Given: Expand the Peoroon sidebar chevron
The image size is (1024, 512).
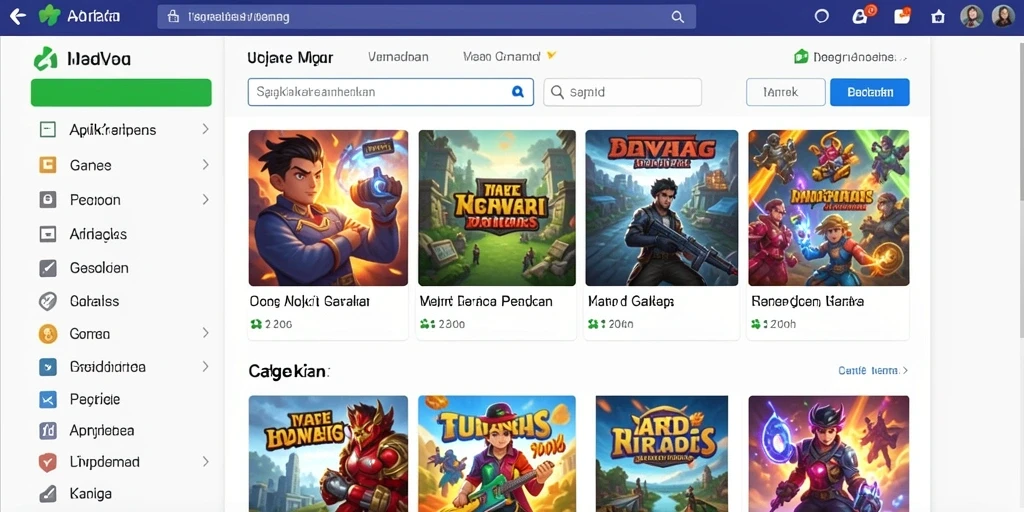Looking at the screenshot, I should pos(205,199).
